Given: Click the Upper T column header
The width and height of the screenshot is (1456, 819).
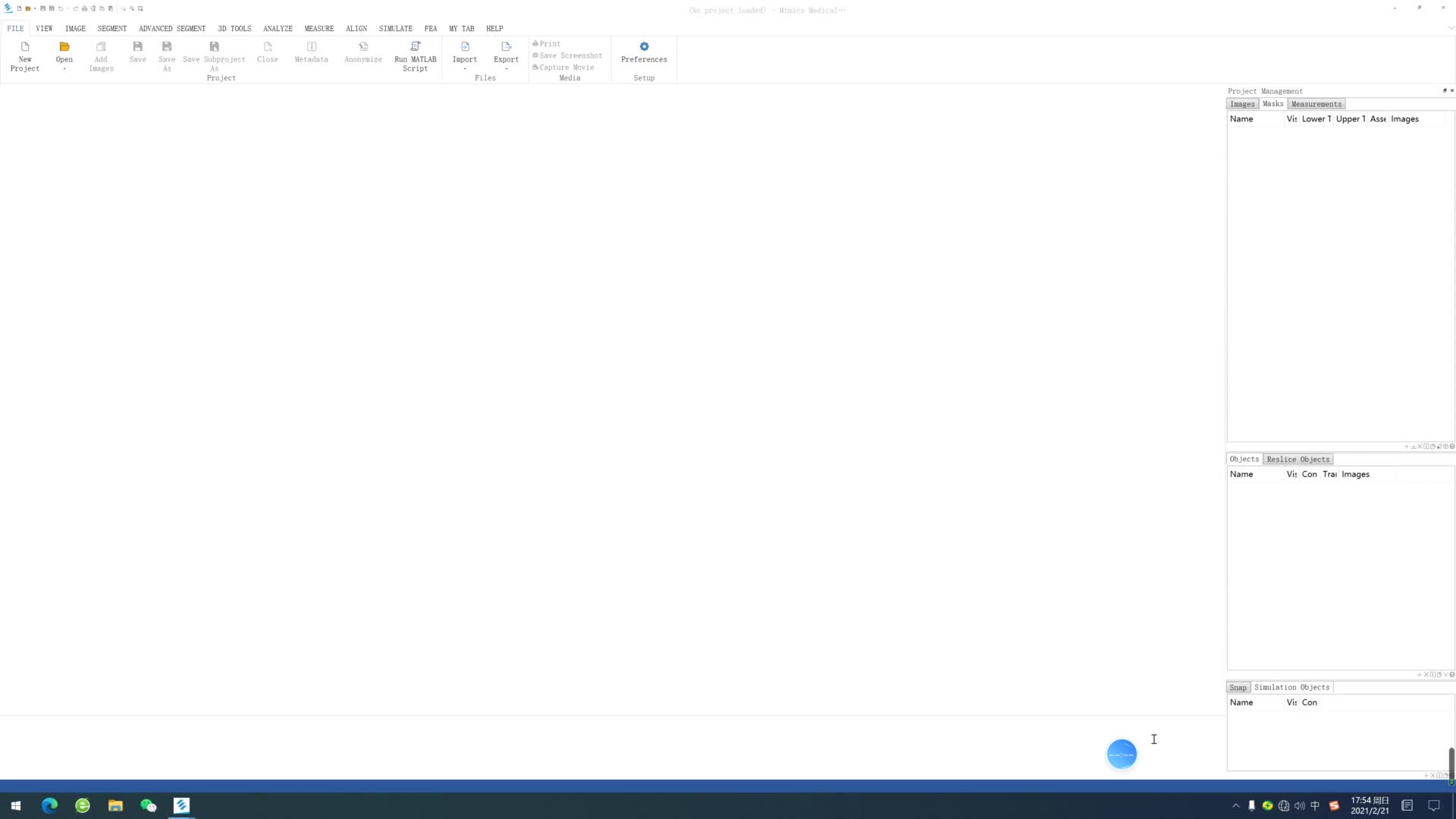Looking at the screenshot, I should [1351, 119].
